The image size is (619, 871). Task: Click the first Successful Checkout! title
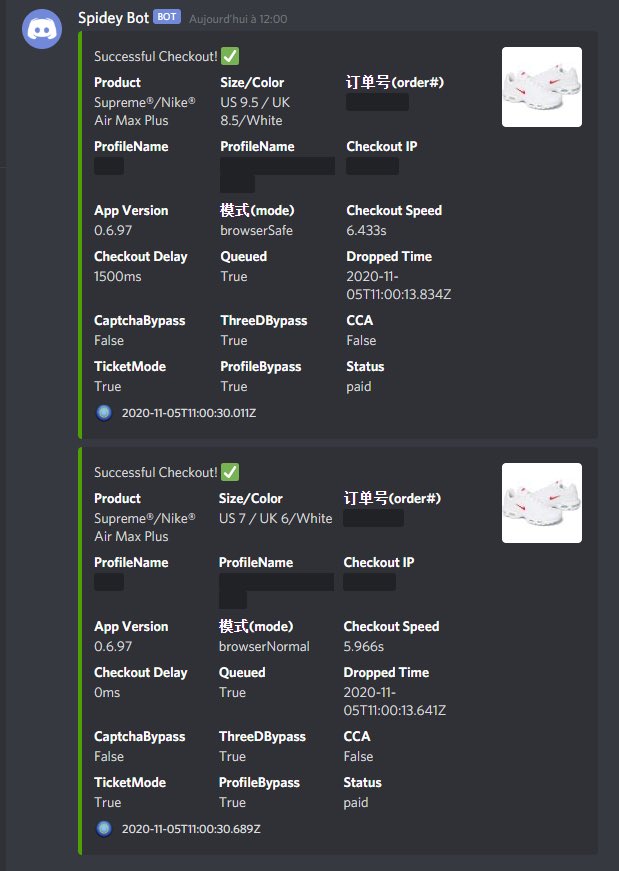coord(156,56)
